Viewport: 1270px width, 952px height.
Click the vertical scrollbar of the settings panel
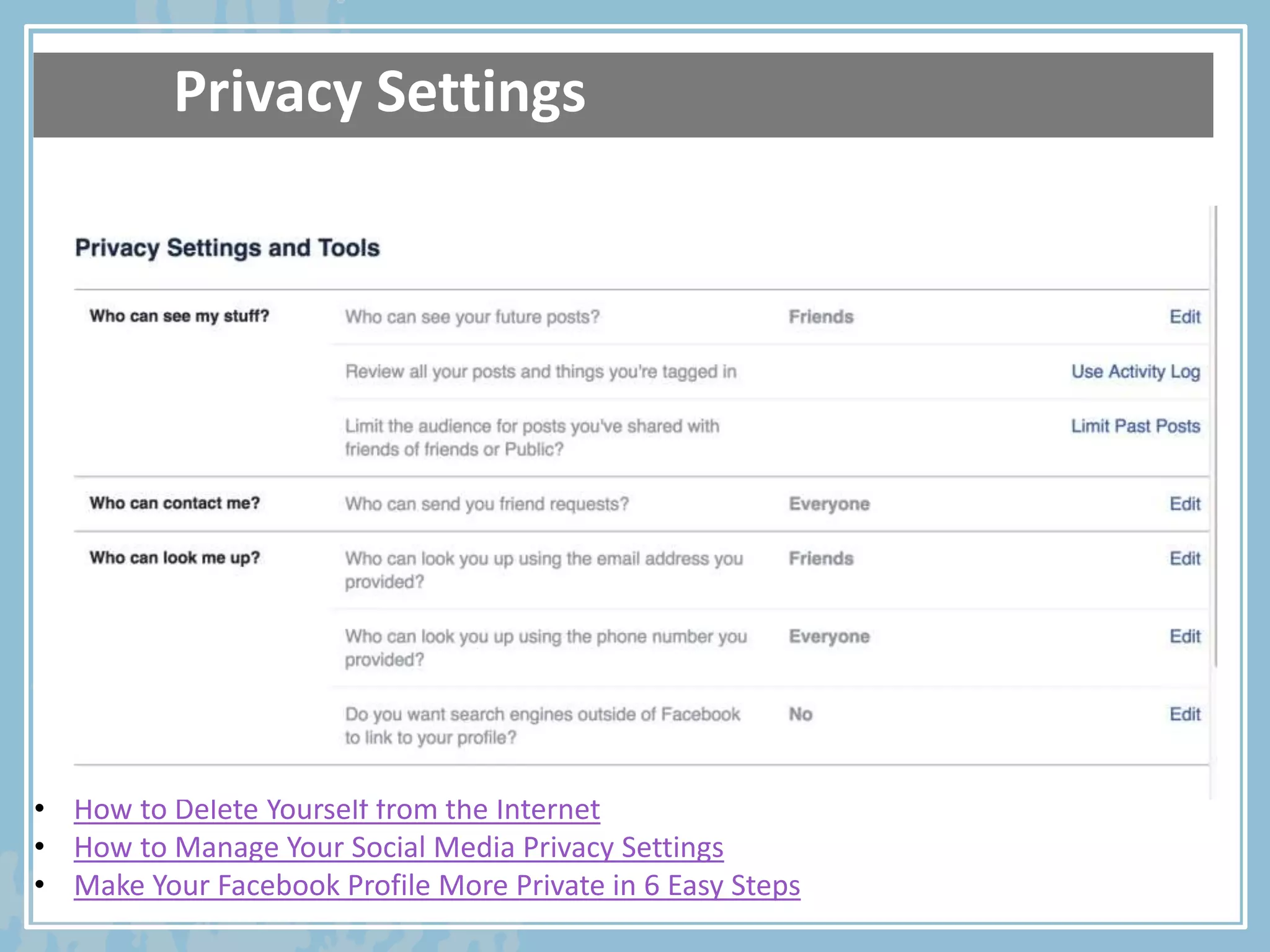(1215, 436)
